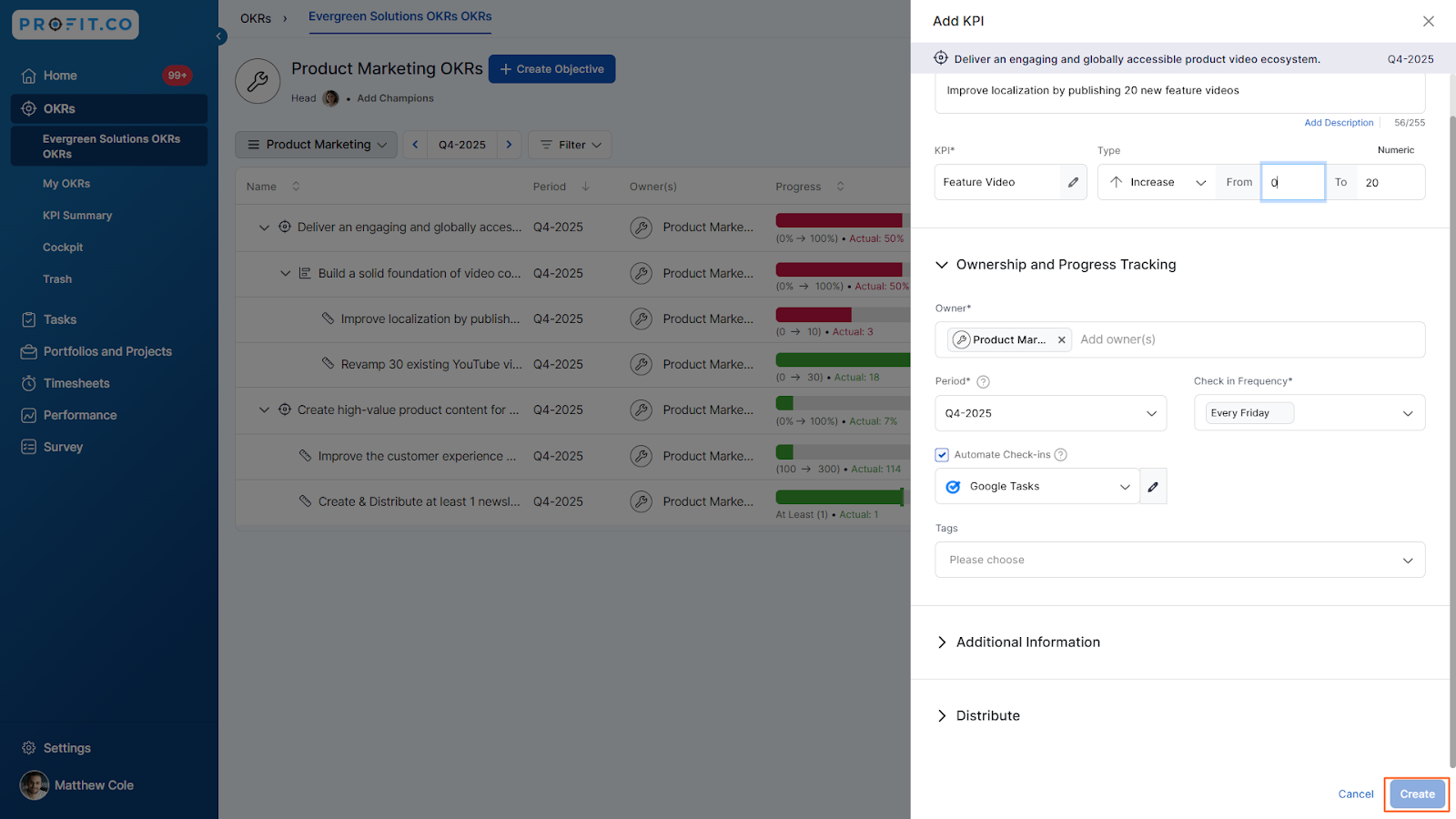The width and height of the screenshot is (1456, 819).
Task: Collapse the Build a solid foundation row
Action: click(285, 273)
